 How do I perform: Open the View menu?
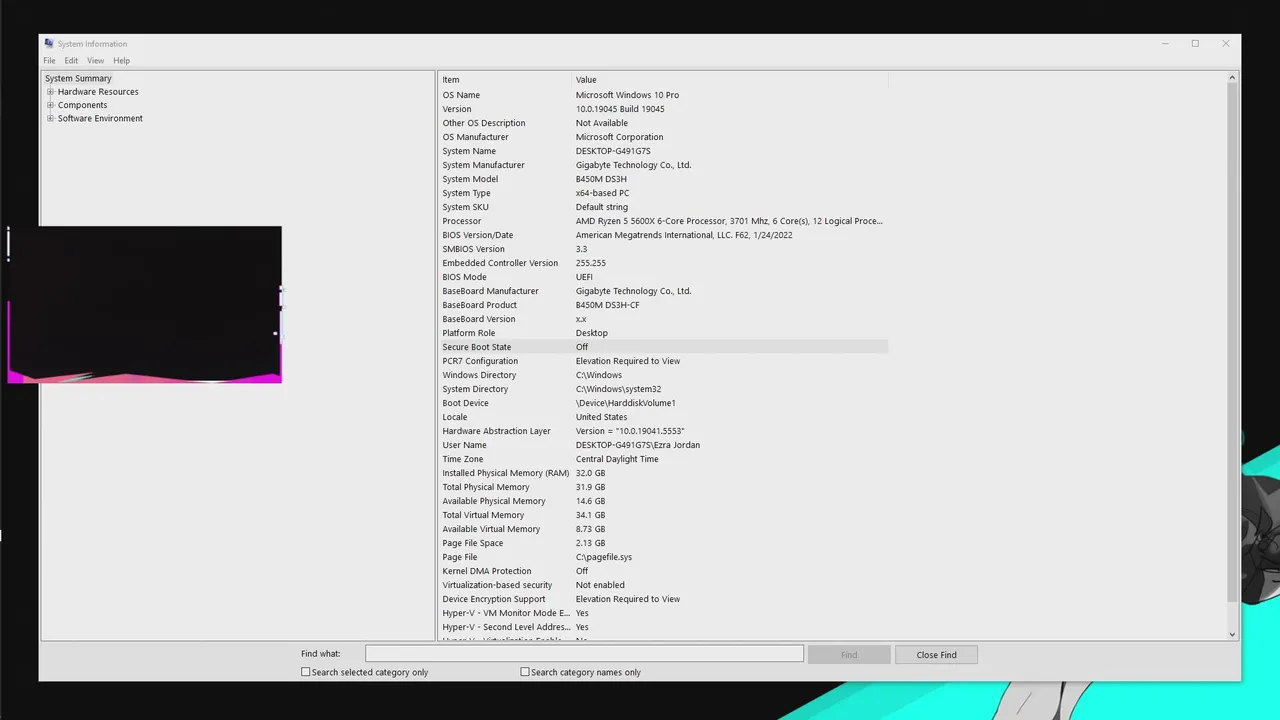pos(95,61)
